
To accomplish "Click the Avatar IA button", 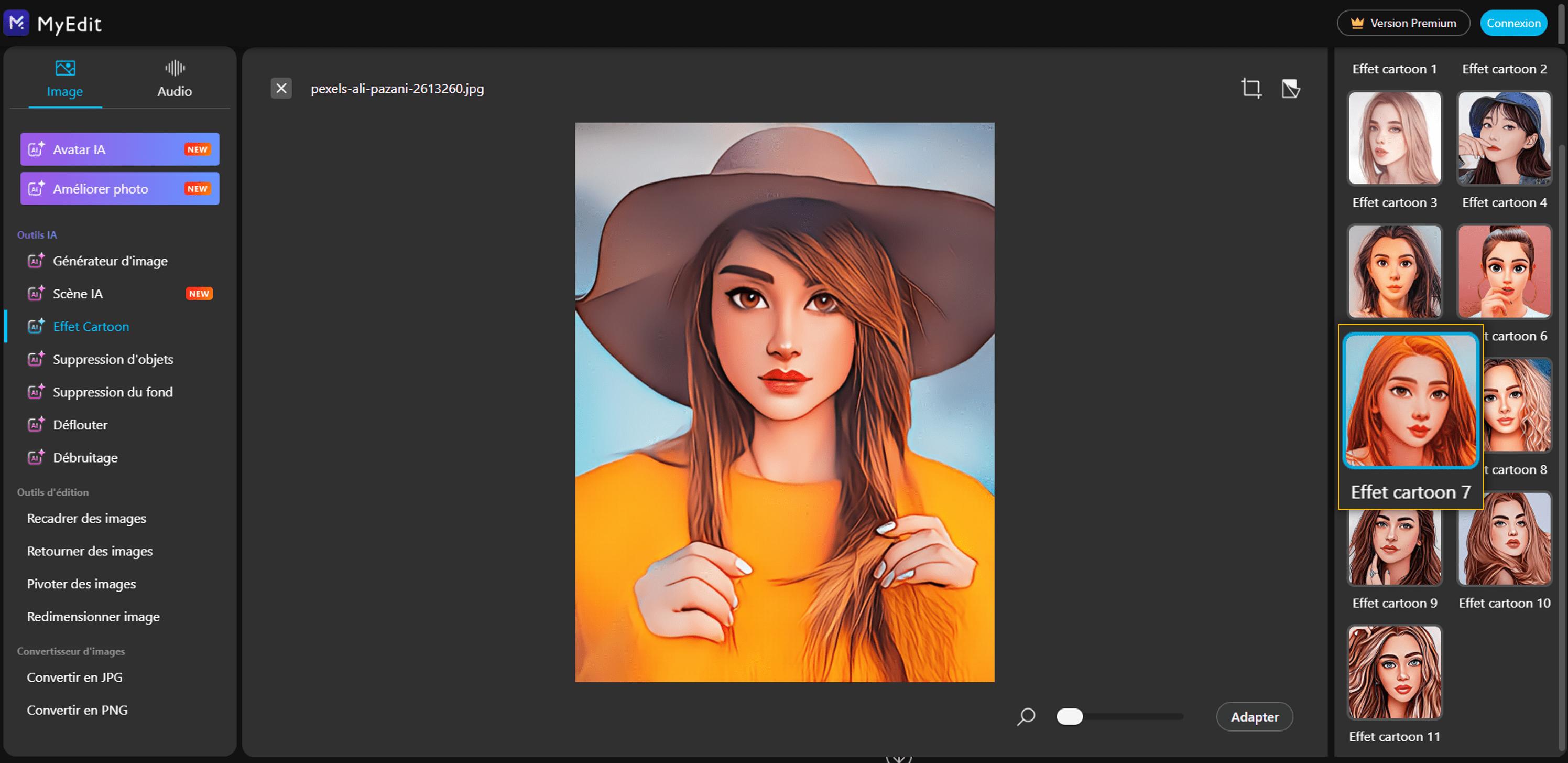I will (x=120, y=149).
